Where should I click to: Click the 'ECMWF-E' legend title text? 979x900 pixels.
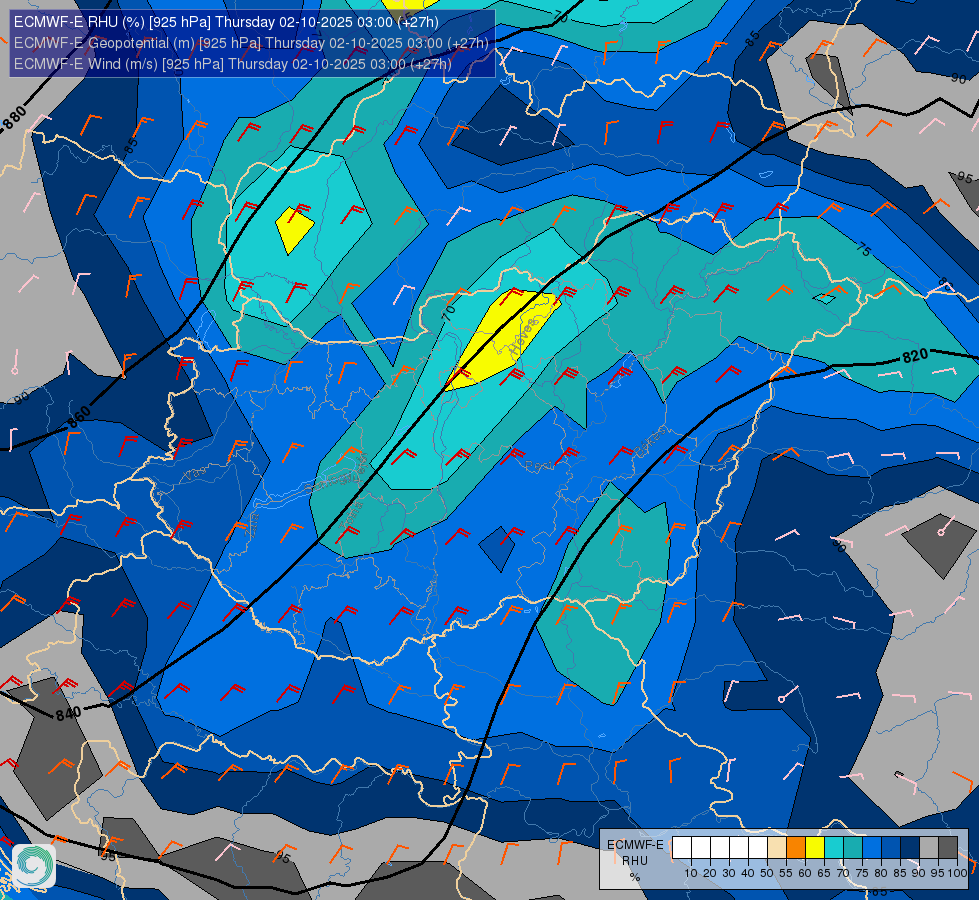635,844
